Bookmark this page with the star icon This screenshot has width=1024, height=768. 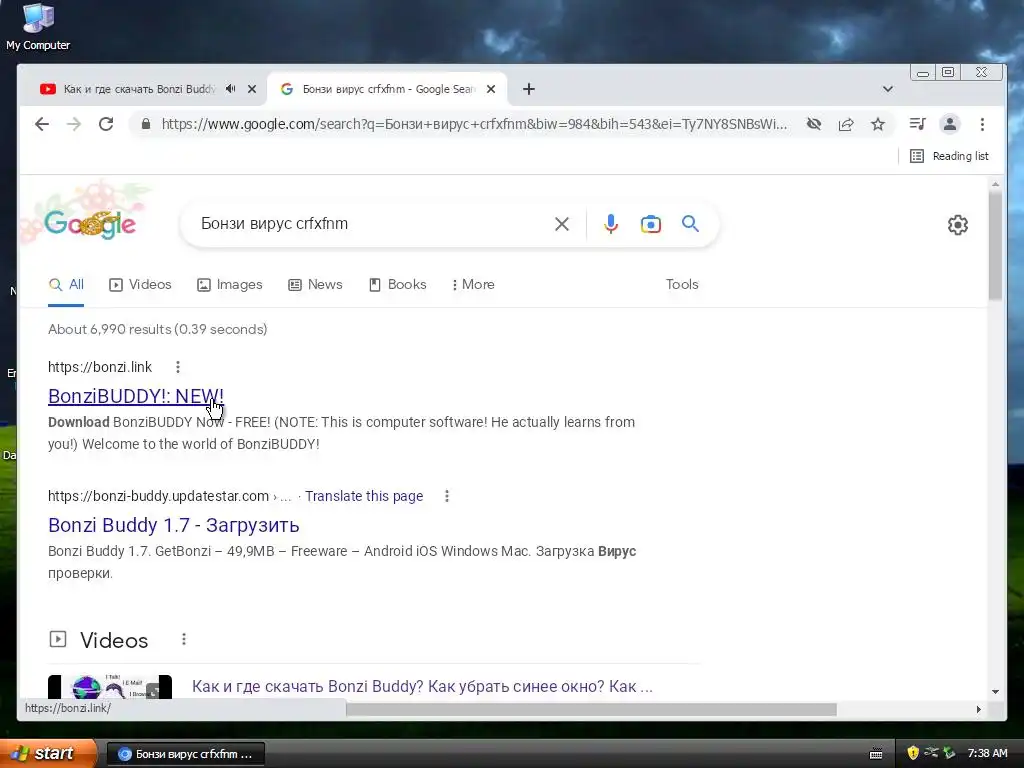(x=878, y=124)
